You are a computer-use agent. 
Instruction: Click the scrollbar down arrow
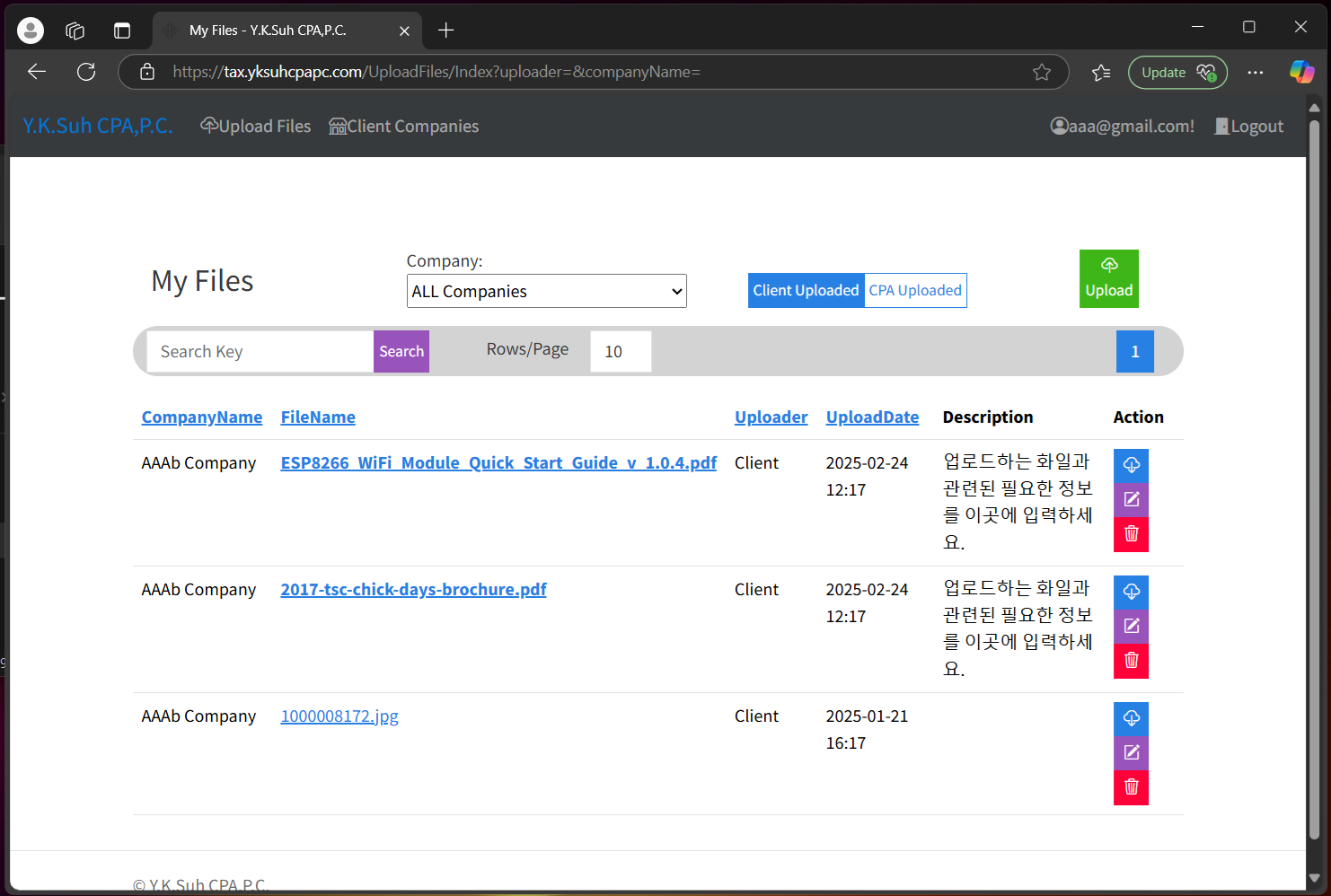click(x=1314, y=877)
